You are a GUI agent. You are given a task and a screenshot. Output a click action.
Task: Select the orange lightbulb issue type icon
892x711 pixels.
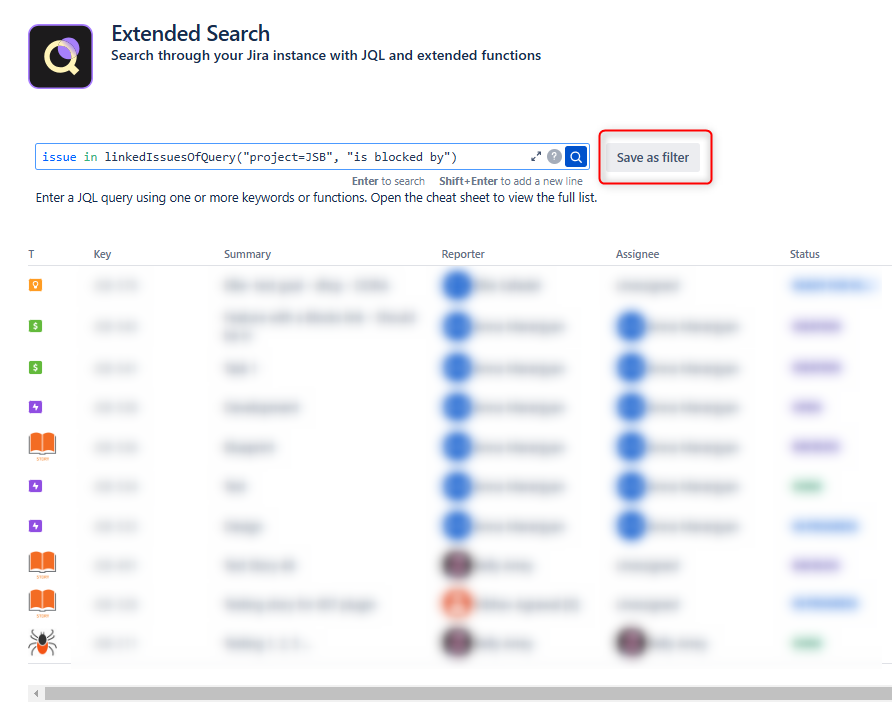point(35,285)
